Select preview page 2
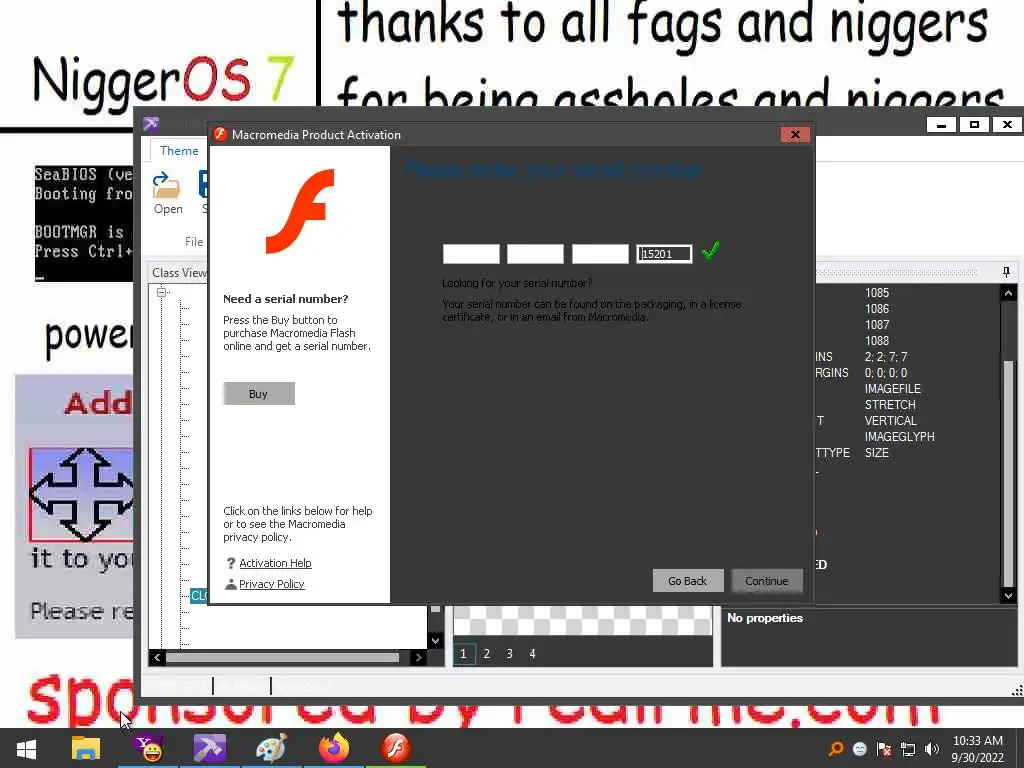 [x=487, y=654]
